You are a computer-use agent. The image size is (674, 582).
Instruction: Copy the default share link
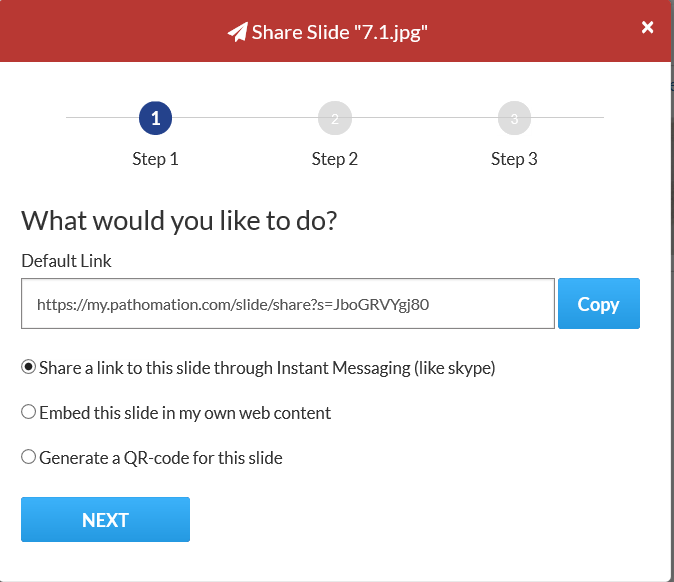tap(598, 304)
